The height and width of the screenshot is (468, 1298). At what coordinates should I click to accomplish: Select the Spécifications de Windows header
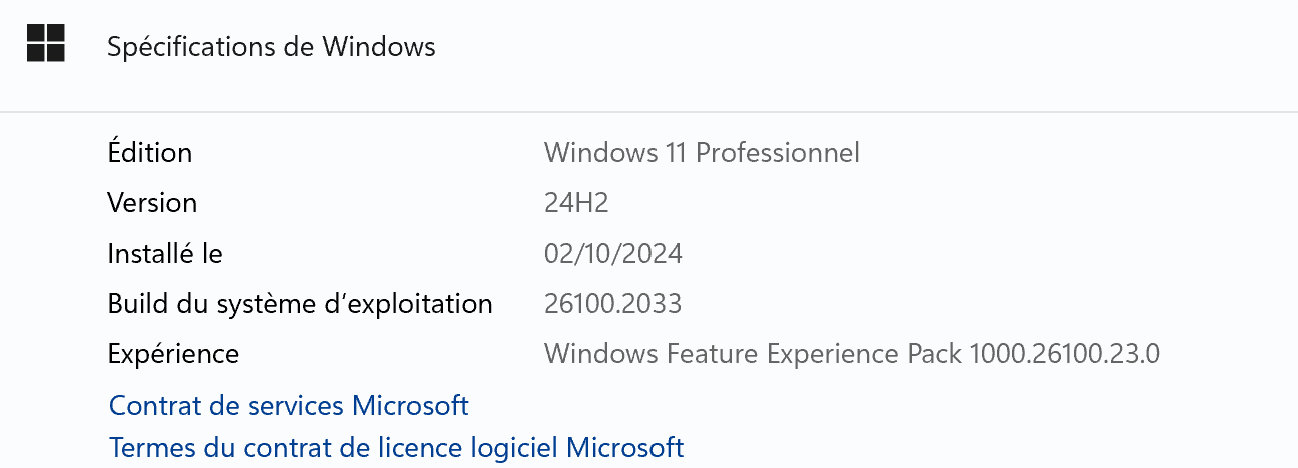pyautogui.click(x=271, y=46)
